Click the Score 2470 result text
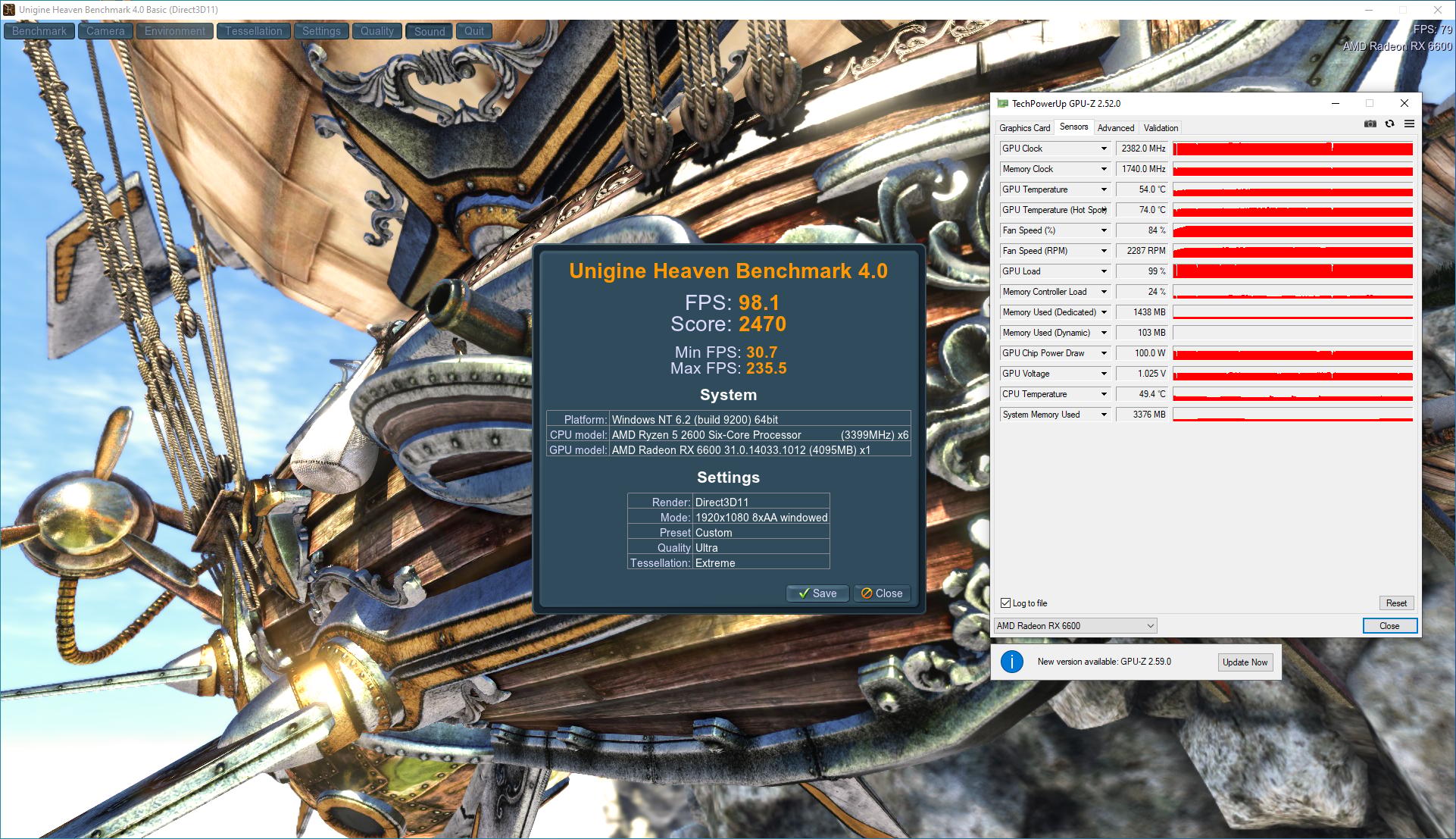Image resolution: width=1456 pixels, height=839 pixels. pyautogui.click(x=728, y=324)
